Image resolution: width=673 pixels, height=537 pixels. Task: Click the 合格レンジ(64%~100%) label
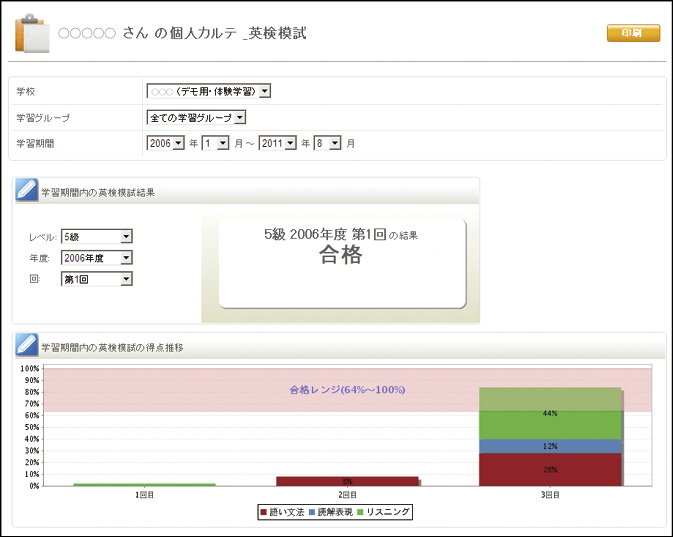click(x=347, y=390)
